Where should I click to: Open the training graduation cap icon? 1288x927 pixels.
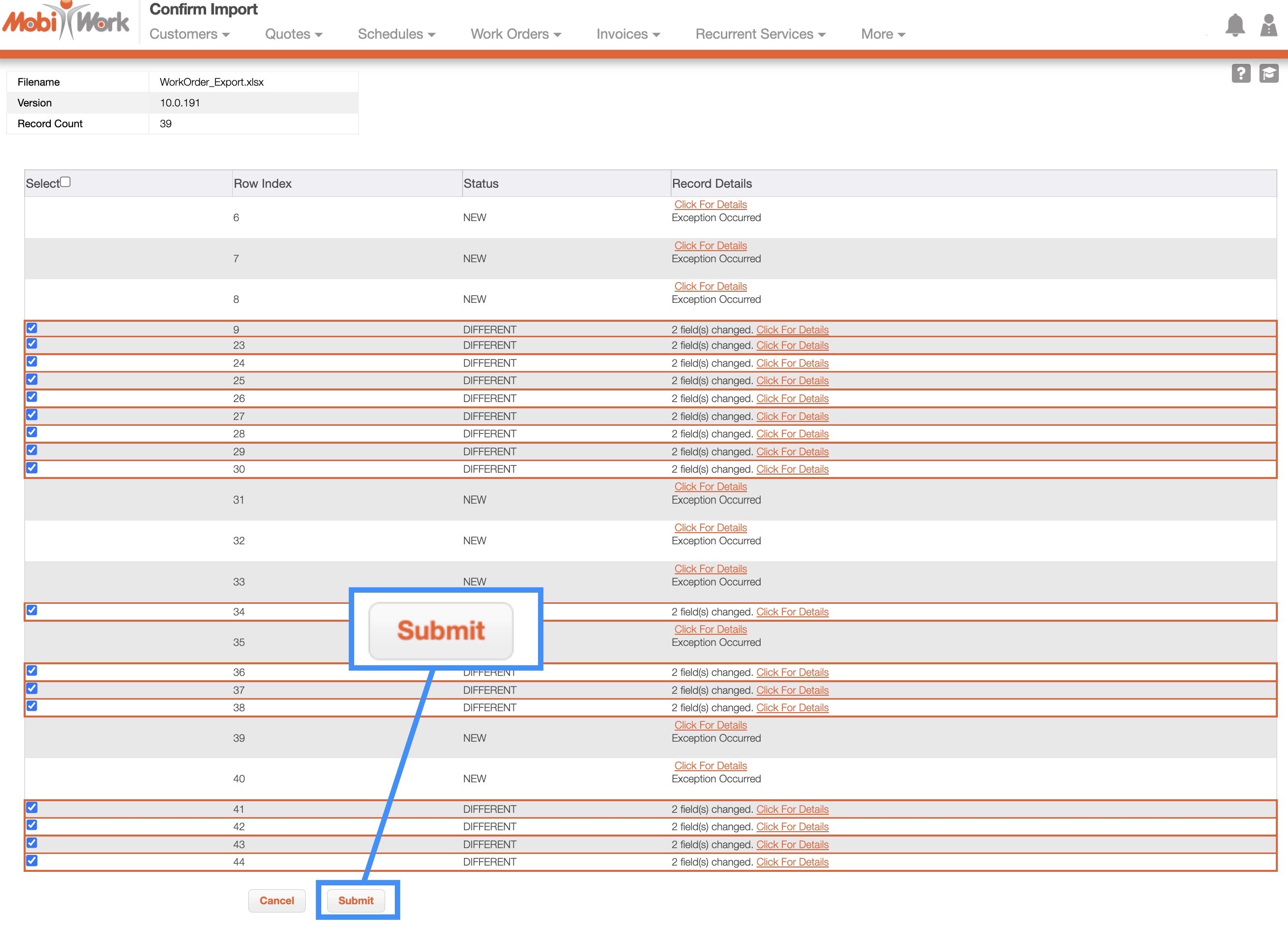point(1269,73)
